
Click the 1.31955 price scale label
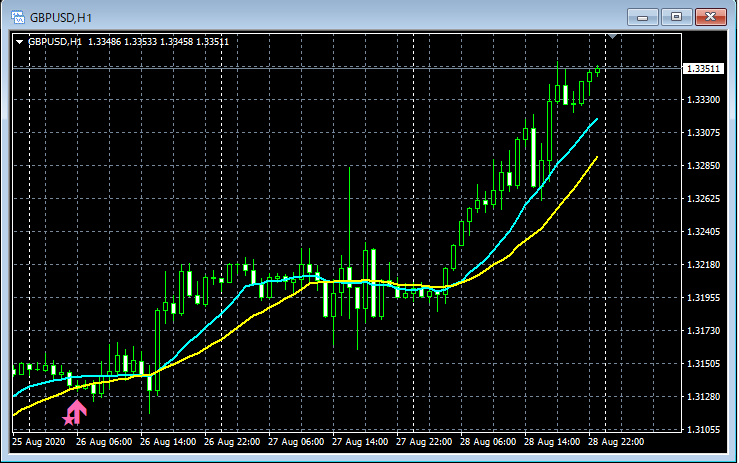coord(704,298)
